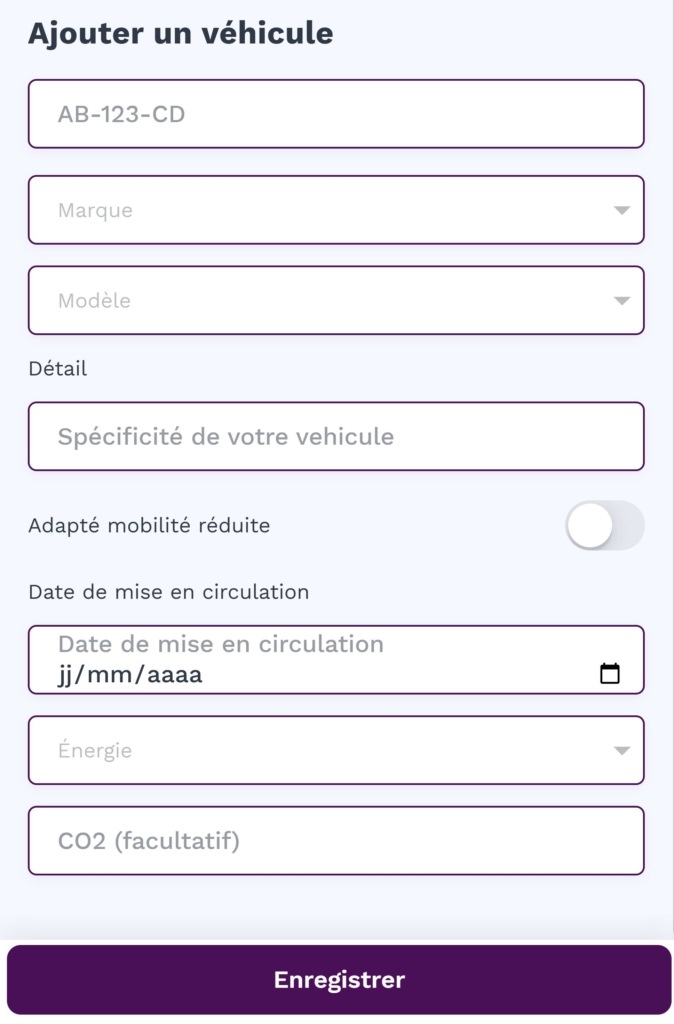Click the Marque dropdown arrow
Screen dimensions: 674x1024
(x=621, y=210)
